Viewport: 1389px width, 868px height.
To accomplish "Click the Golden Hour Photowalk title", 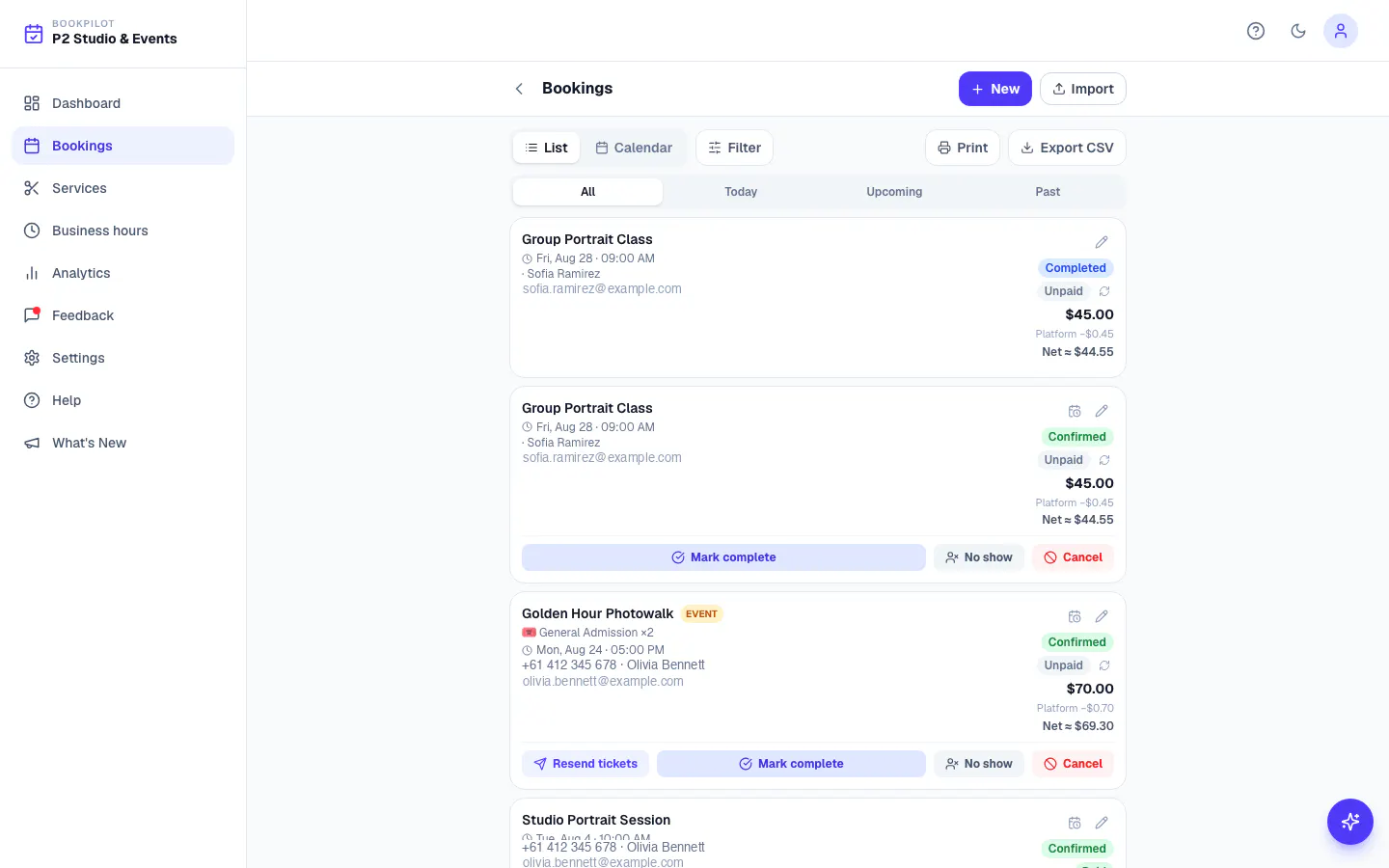I will [x=598, y=613].
